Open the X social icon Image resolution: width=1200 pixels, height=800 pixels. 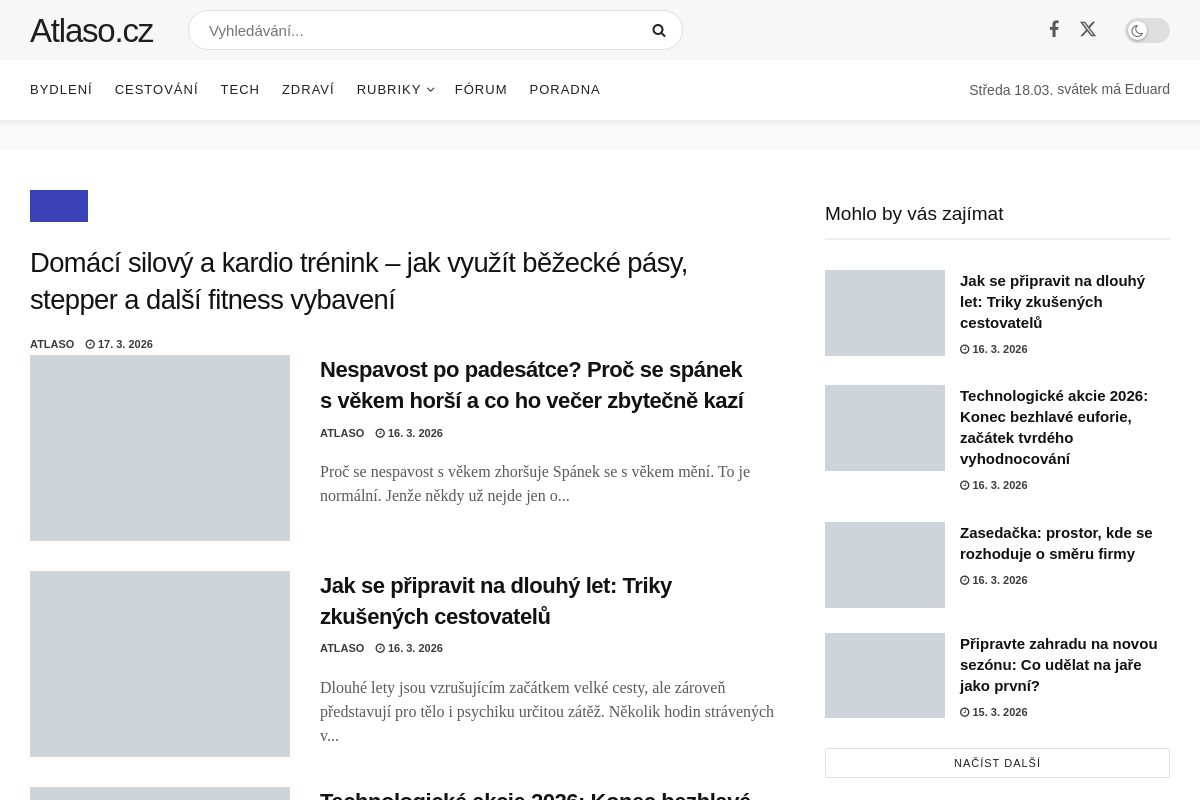1088,29
